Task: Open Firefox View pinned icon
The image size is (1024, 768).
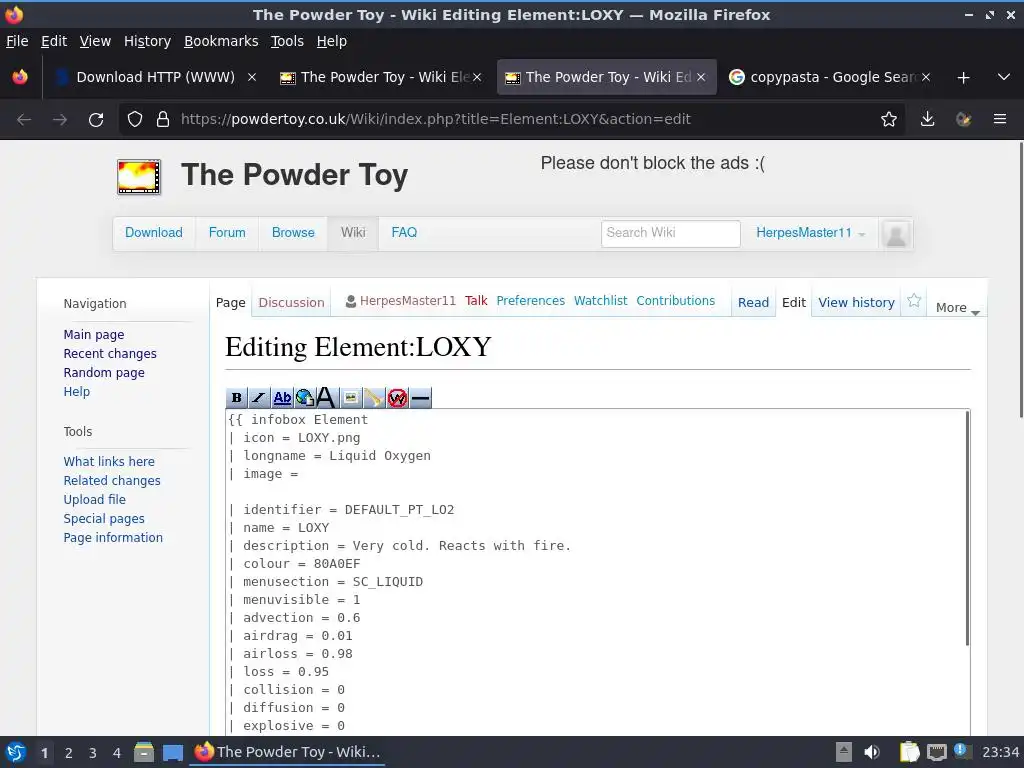Action: click(x=20, y=77)
